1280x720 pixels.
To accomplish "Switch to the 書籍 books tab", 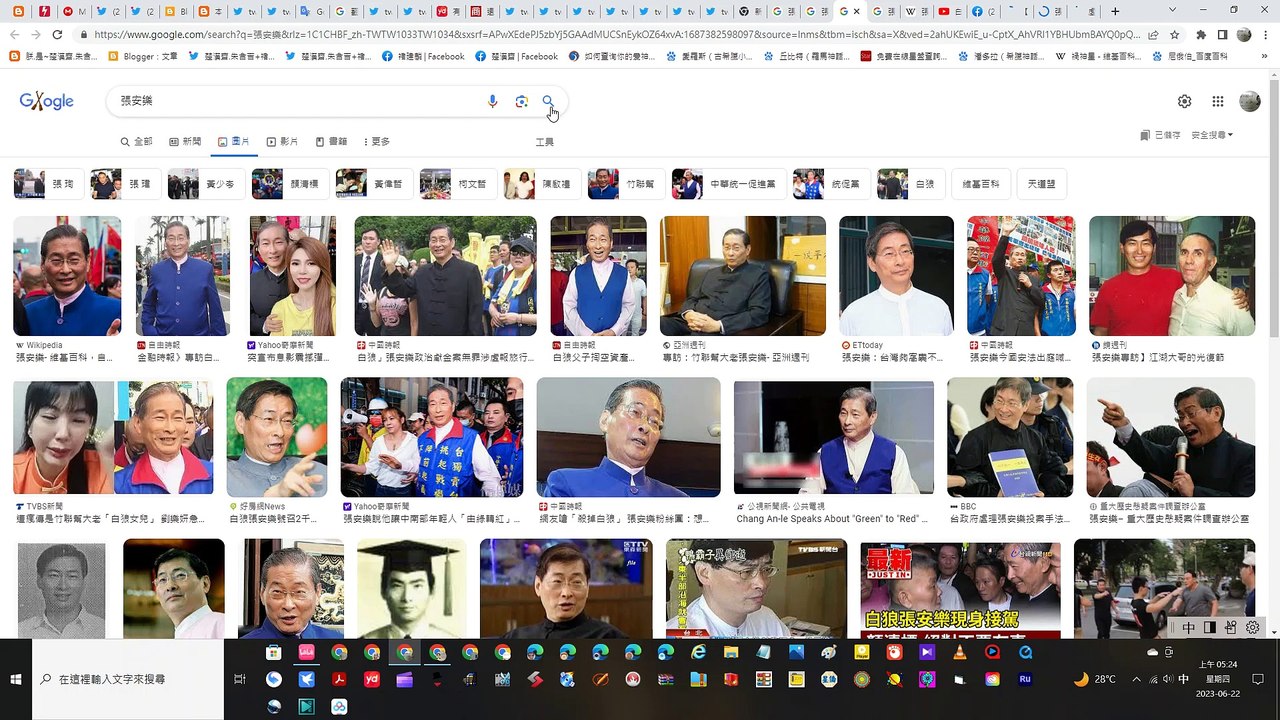I will pos(332,142).
